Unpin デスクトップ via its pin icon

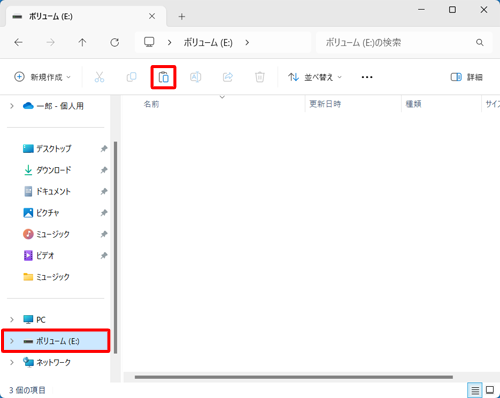click(104, 149)
